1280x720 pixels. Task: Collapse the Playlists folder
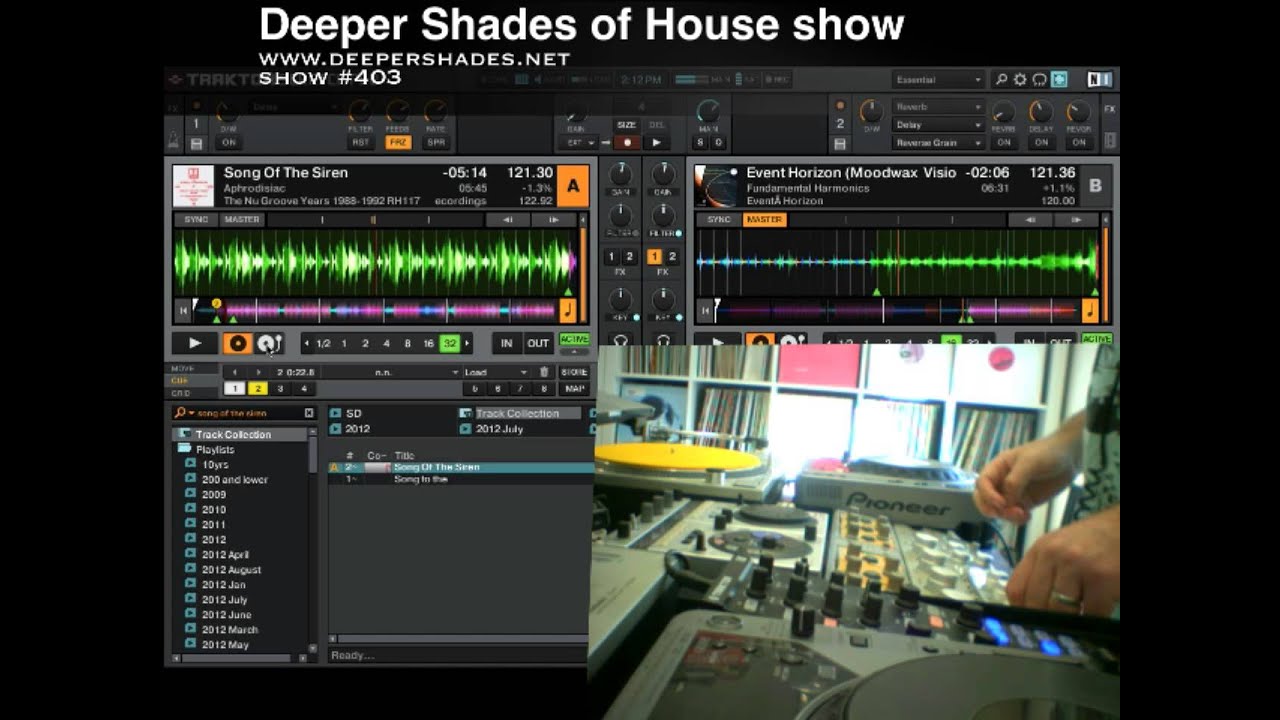(x=186, y=450)
